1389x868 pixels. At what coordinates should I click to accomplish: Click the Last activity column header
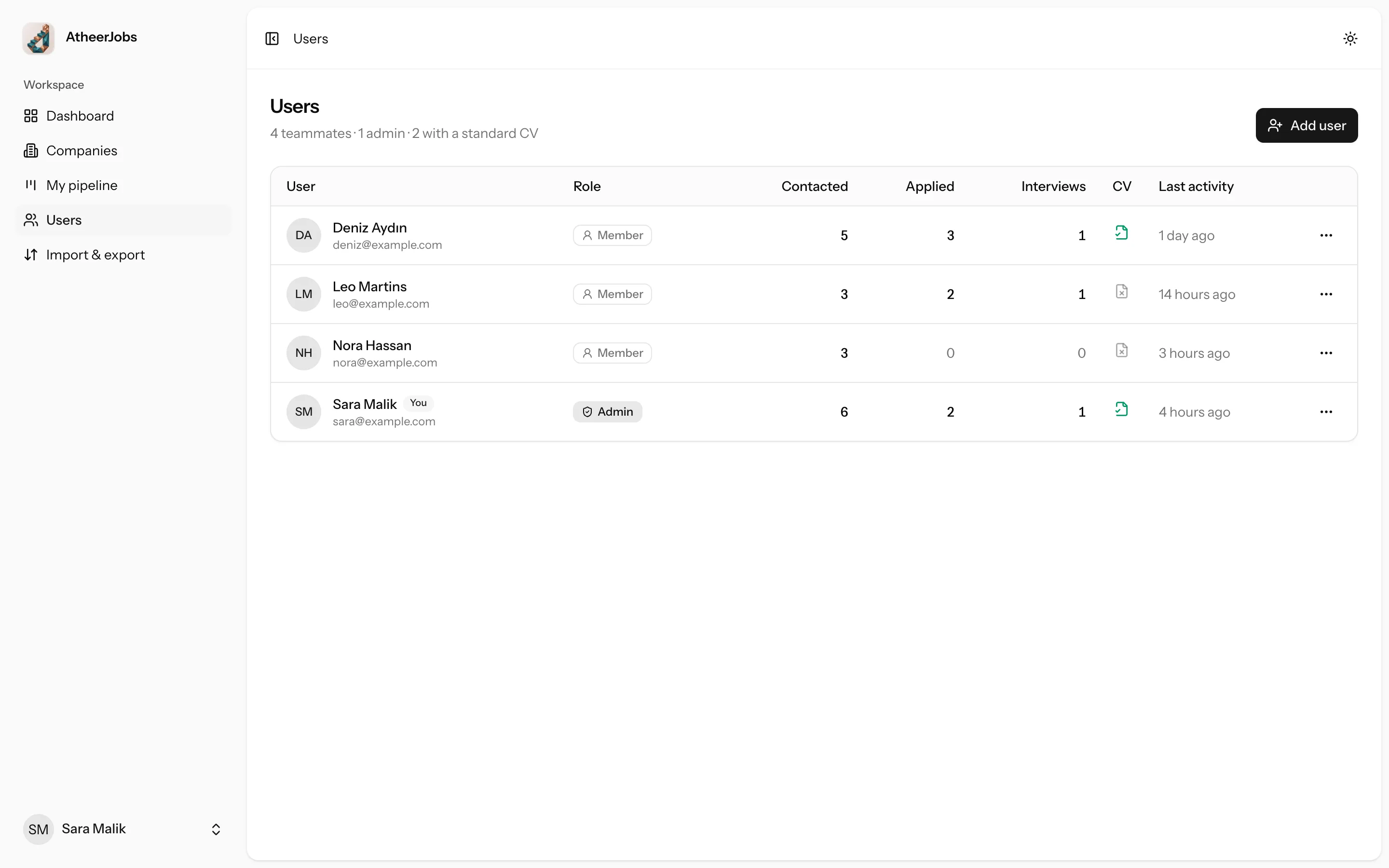pos(1196,187)
